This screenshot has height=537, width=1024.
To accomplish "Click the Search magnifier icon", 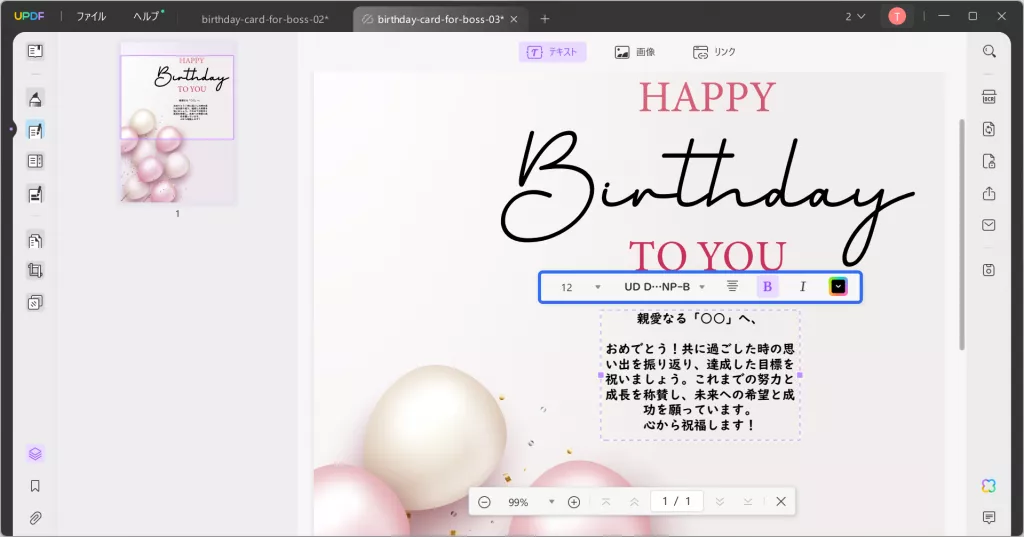I will point(989,51).
